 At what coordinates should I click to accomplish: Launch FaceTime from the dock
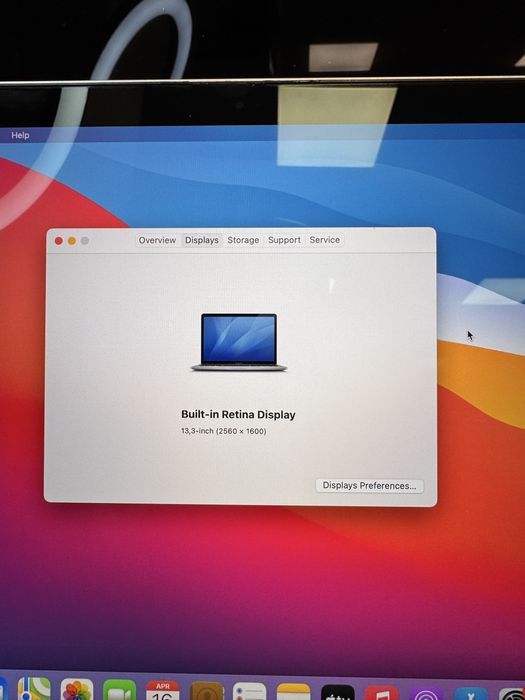pyautogui.click(x=119, y=691)
